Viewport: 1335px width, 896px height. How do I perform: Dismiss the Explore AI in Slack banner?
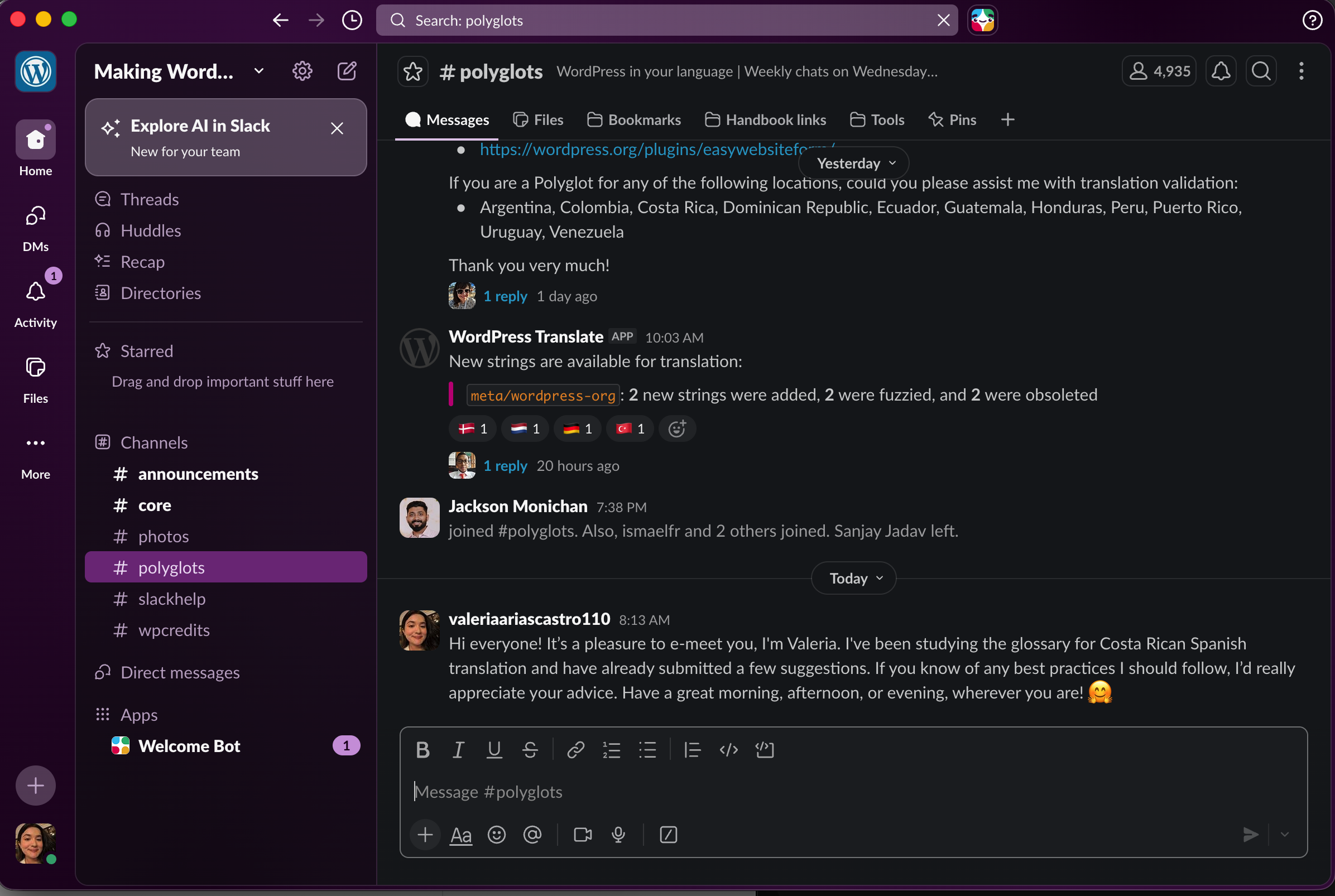pyautogui.click(x=337, y=128)
